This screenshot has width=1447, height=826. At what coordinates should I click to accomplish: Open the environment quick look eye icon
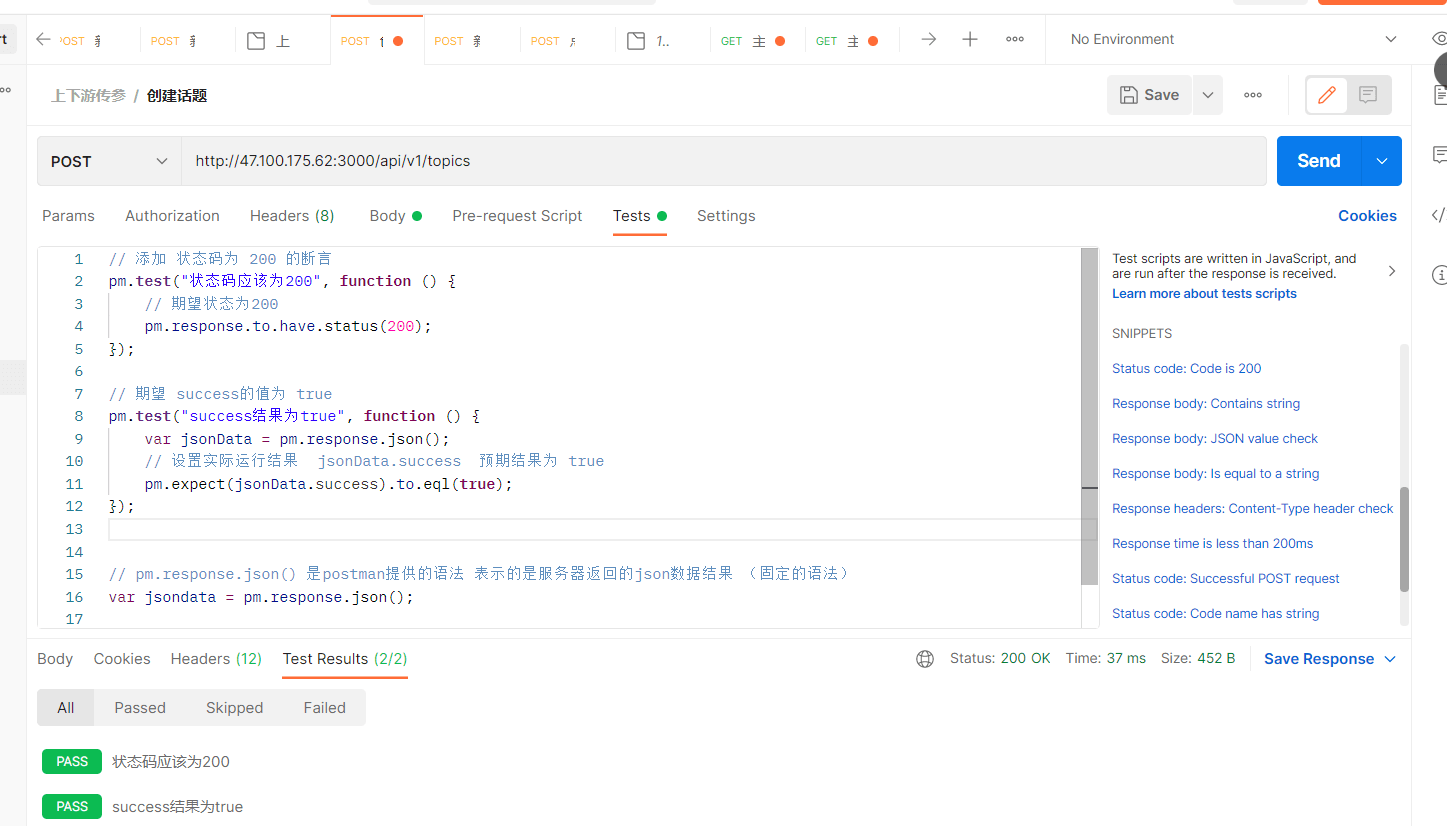[x=1439, y=39]
